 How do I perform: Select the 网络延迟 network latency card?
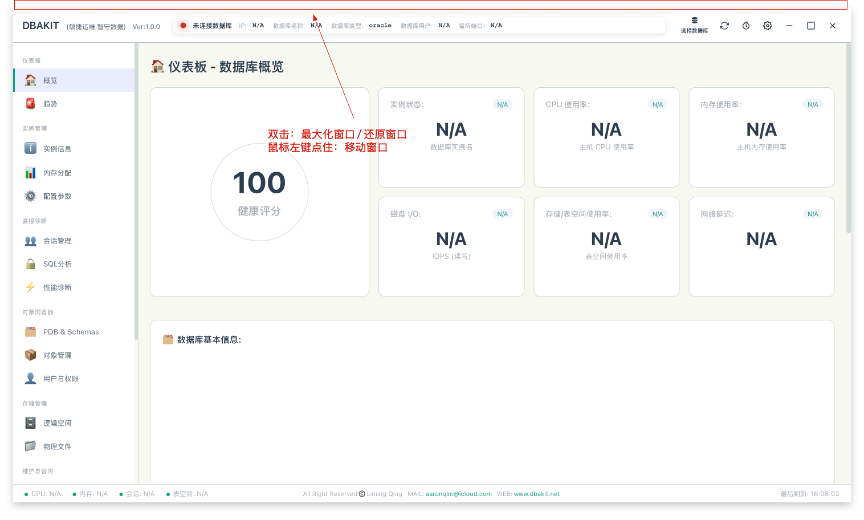(762, 247)
